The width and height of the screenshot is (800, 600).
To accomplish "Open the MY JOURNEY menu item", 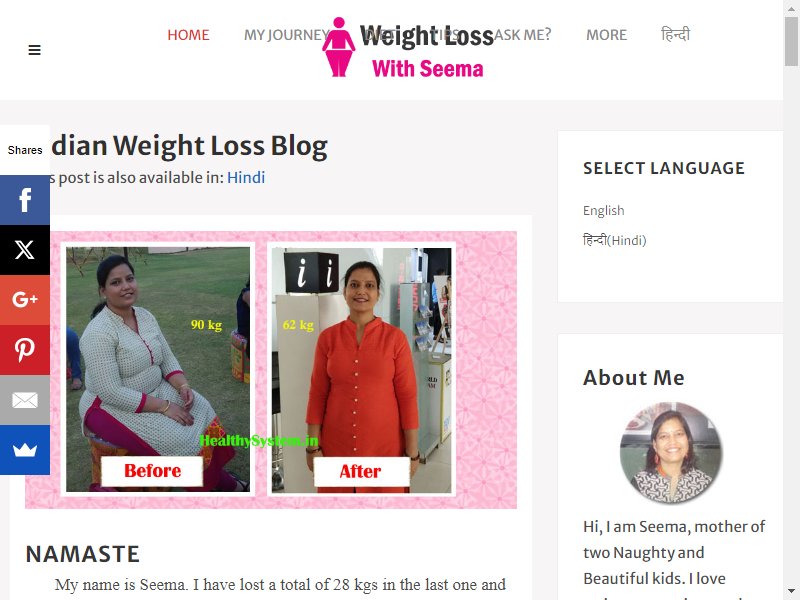I will pos(286,35).
